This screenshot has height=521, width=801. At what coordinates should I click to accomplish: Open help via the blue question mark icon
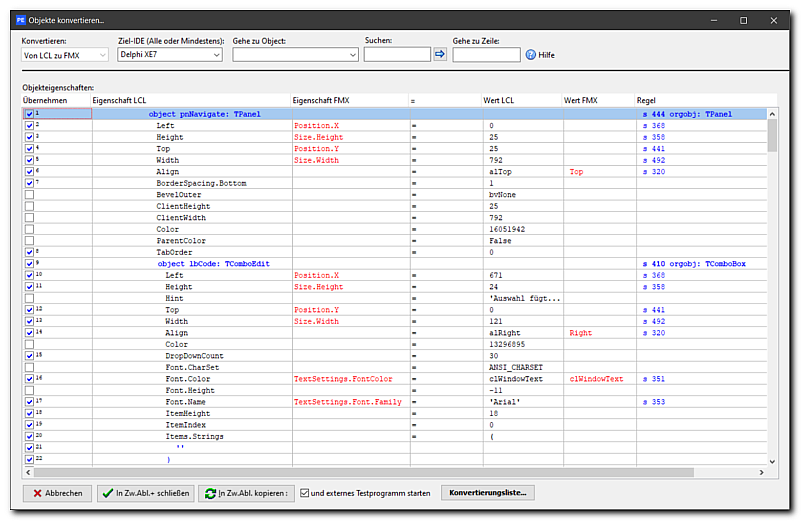[531, 55]
